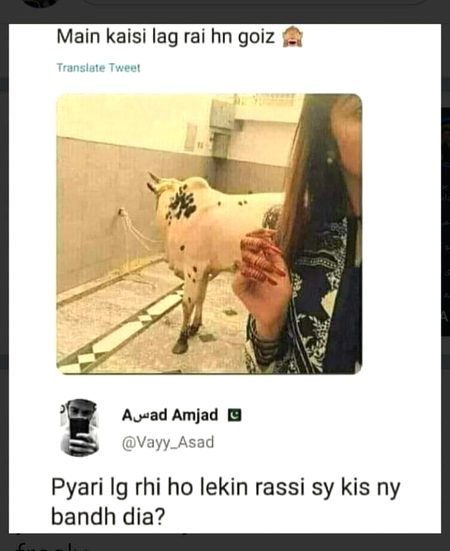The height and width of the screenshot is (551, 450).
Task: Click the letter A on the right edge
Action: tap(446, 316)
